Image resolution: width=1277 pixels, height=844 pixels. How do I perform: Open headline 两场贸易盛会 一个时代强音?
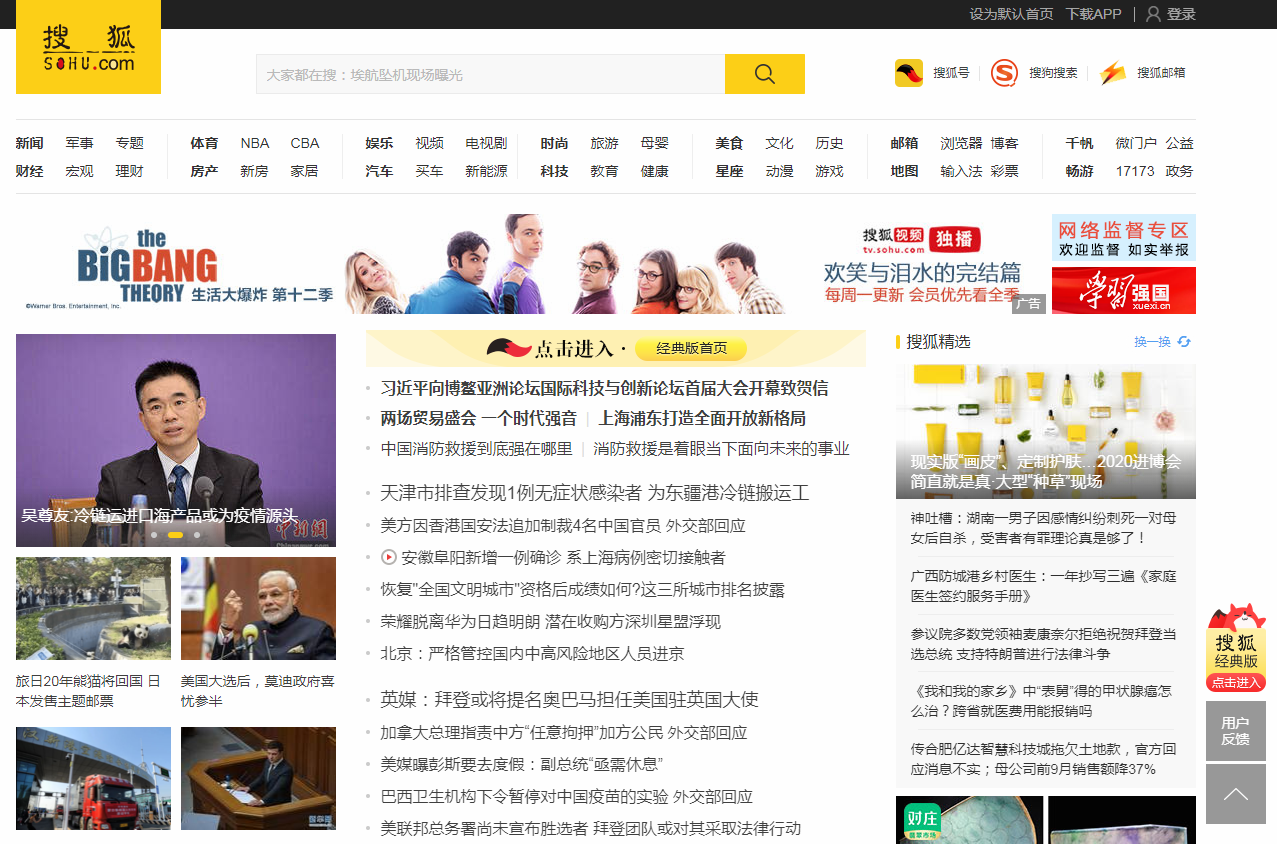479,418
